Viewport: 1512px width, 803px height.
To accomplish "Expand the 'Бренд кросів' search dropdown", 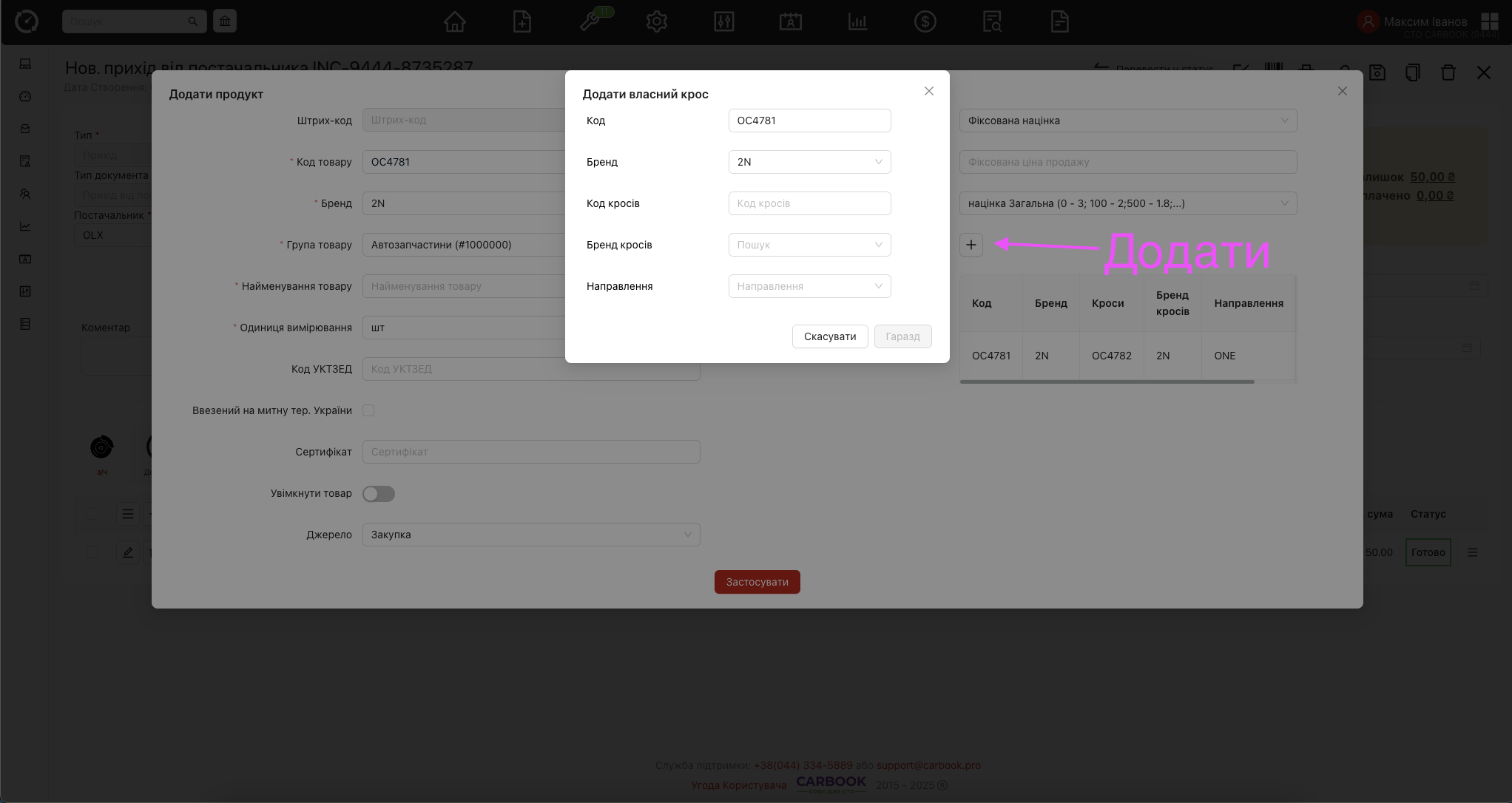I will (x=809, y=245).
